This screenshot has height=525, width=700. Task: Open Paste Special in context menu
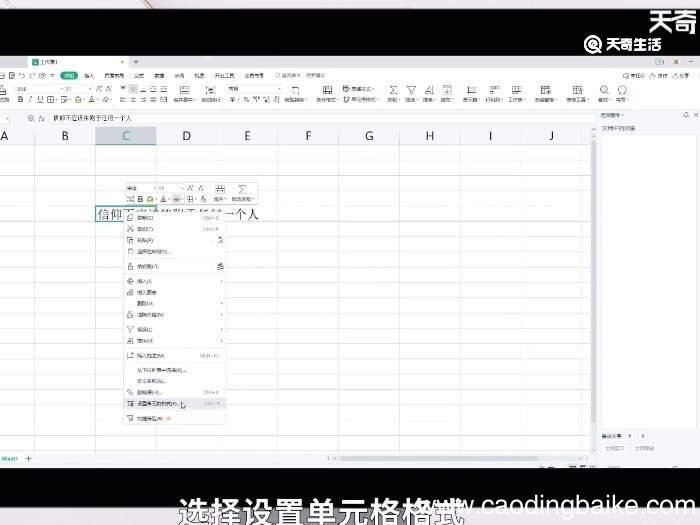pos(175,251)
